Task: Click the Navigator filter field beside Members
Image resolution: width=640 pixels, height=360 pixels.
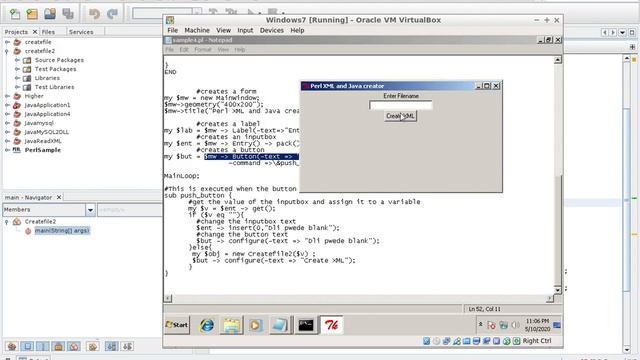Action: pyautogui.click(x=129, y=210)
